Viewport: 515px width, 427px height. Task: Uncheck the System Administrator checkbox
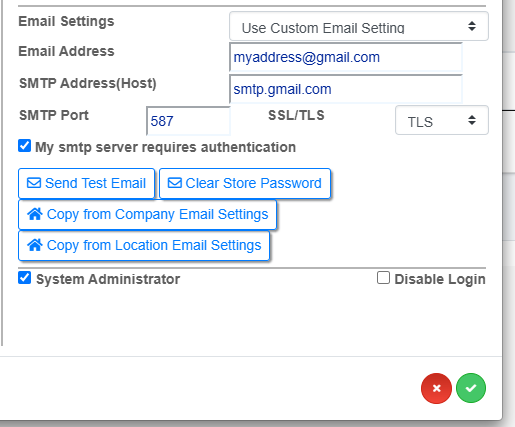(x=25, y=278)
